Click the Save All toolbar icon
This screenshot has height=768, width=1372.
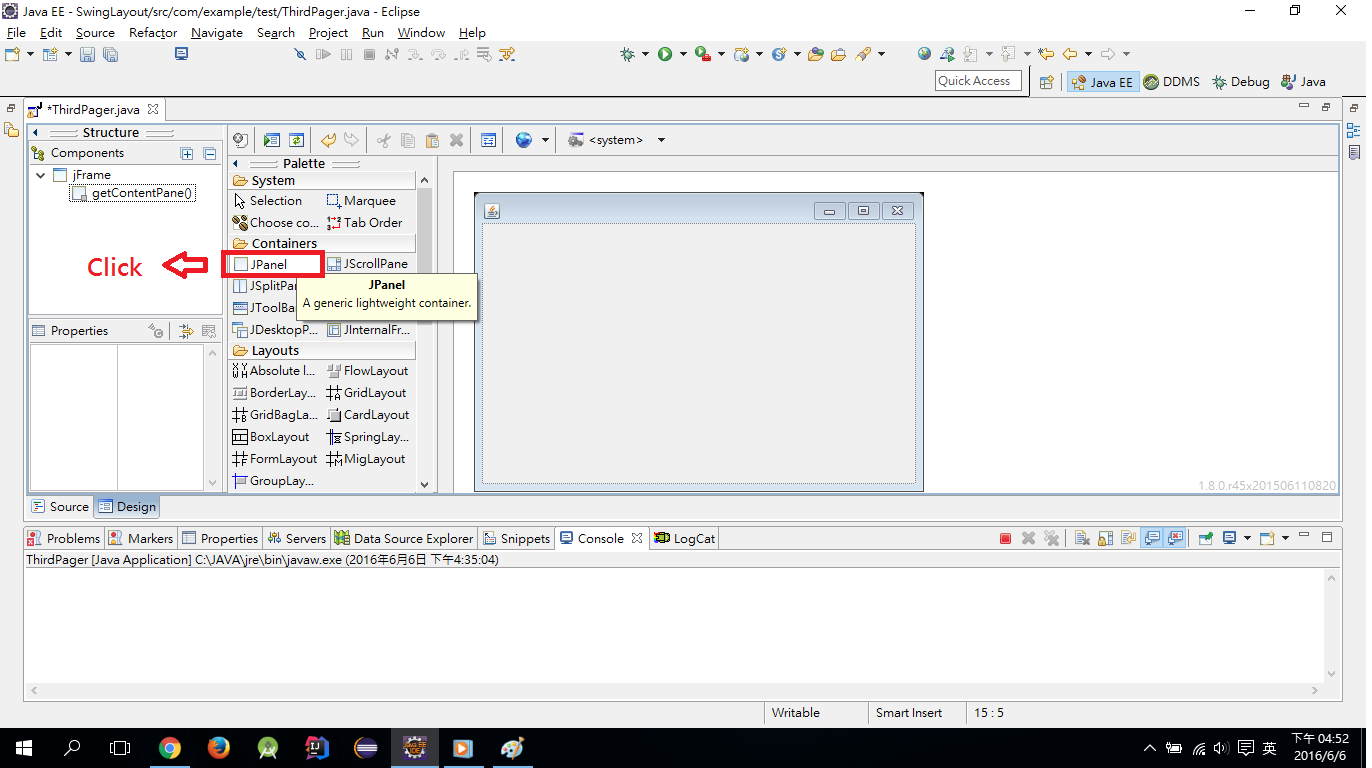point(110,54)
